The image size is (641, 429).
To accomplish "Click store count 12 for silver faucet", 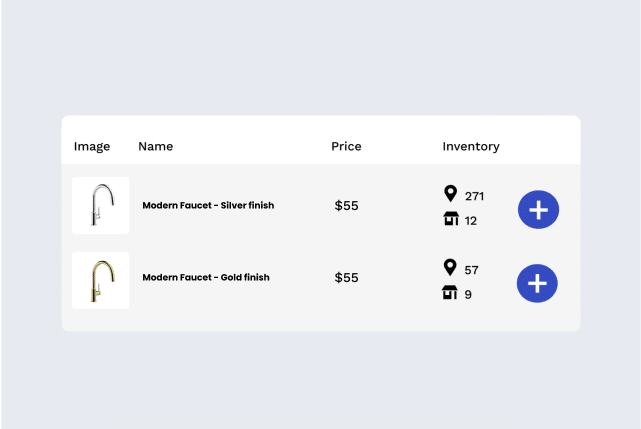I will (x=471, y=221).
